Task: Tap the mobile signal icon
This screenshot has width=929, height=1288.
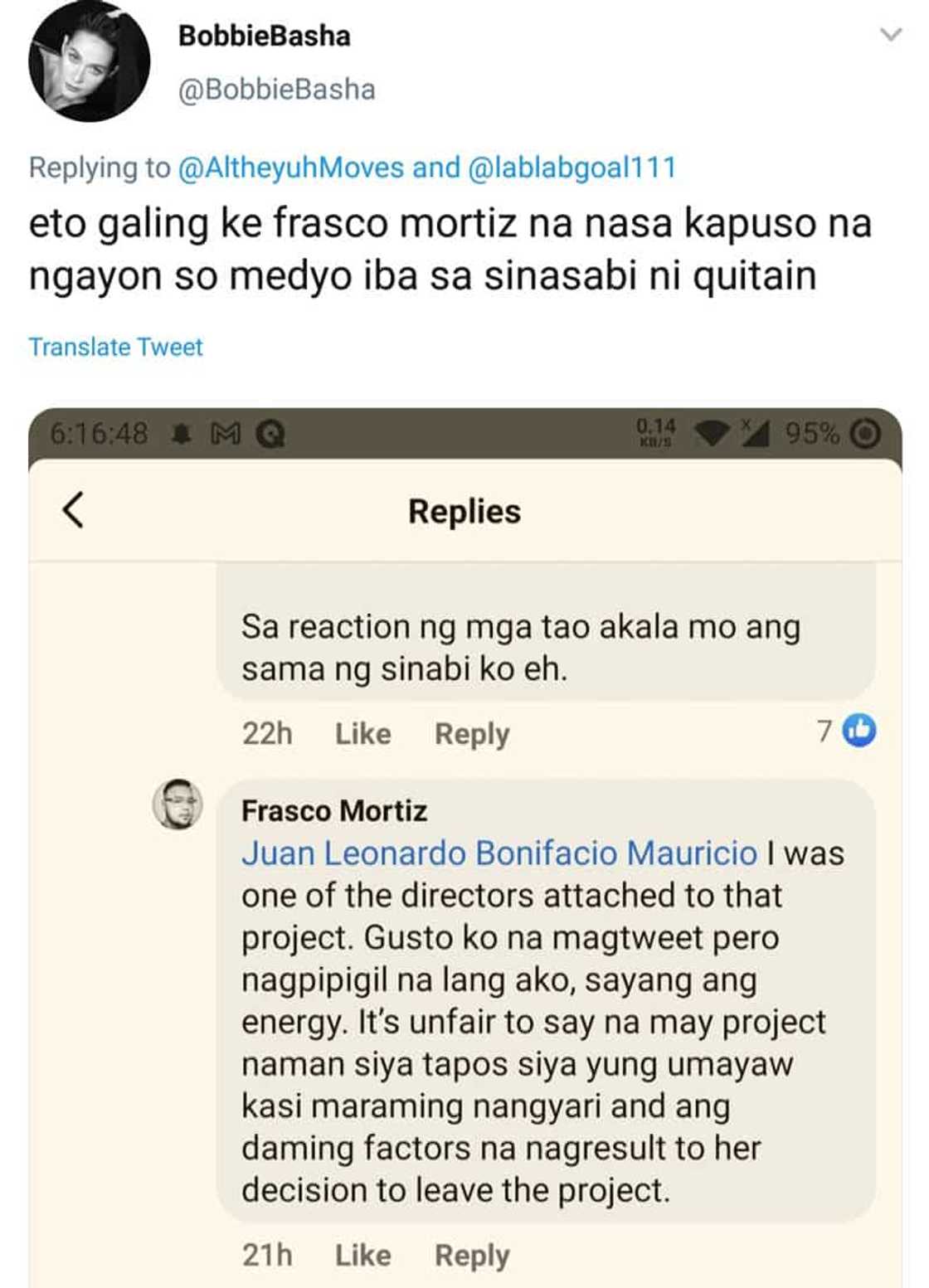Action: [754, 433]
